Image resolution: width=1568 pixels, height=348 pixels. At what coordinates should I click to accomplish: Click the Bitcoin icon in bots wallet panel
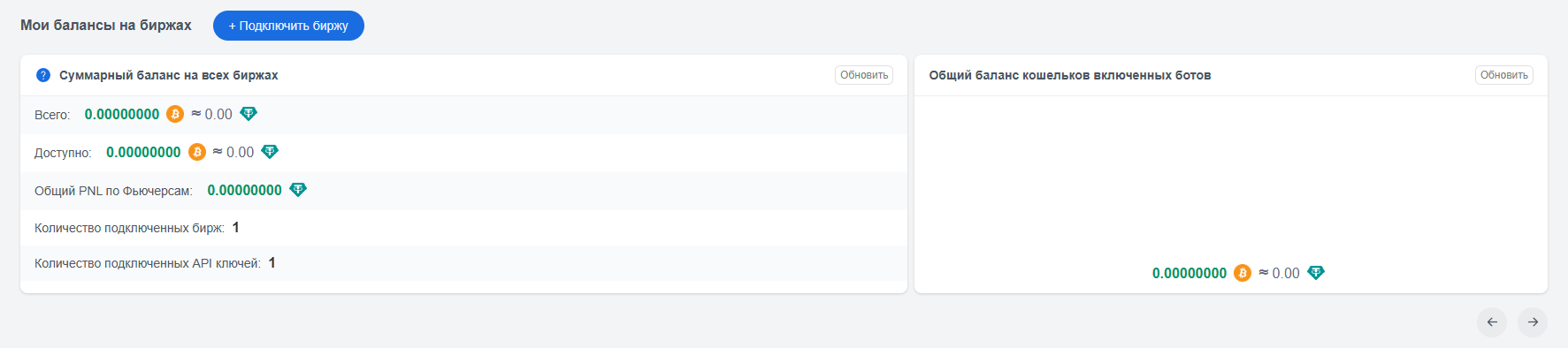pyautogui.click(x=1243, y=273)
